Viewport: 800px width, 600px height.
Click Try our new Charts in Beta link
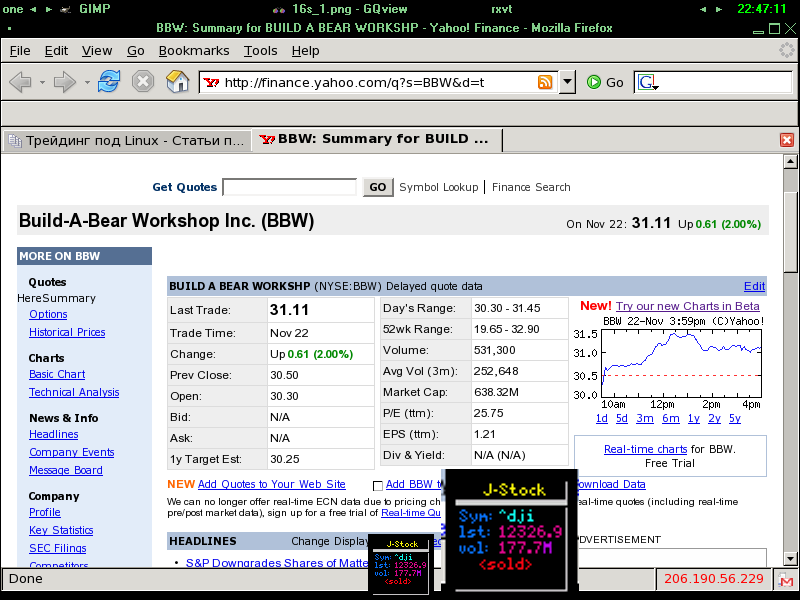[687, 306]
